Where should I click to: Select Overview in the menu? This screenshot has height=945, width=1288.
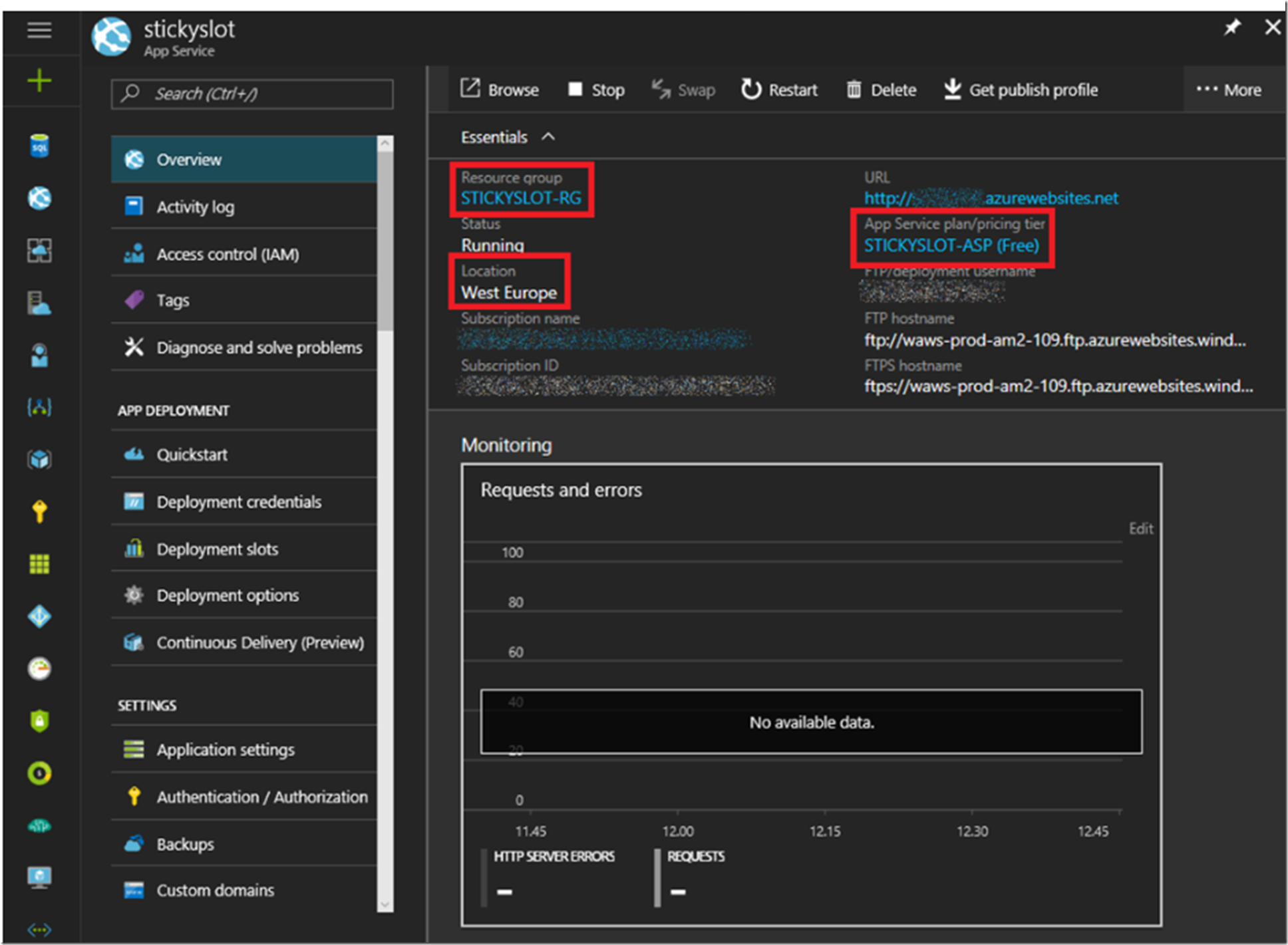pyautogui.click(x=243, y=160)
